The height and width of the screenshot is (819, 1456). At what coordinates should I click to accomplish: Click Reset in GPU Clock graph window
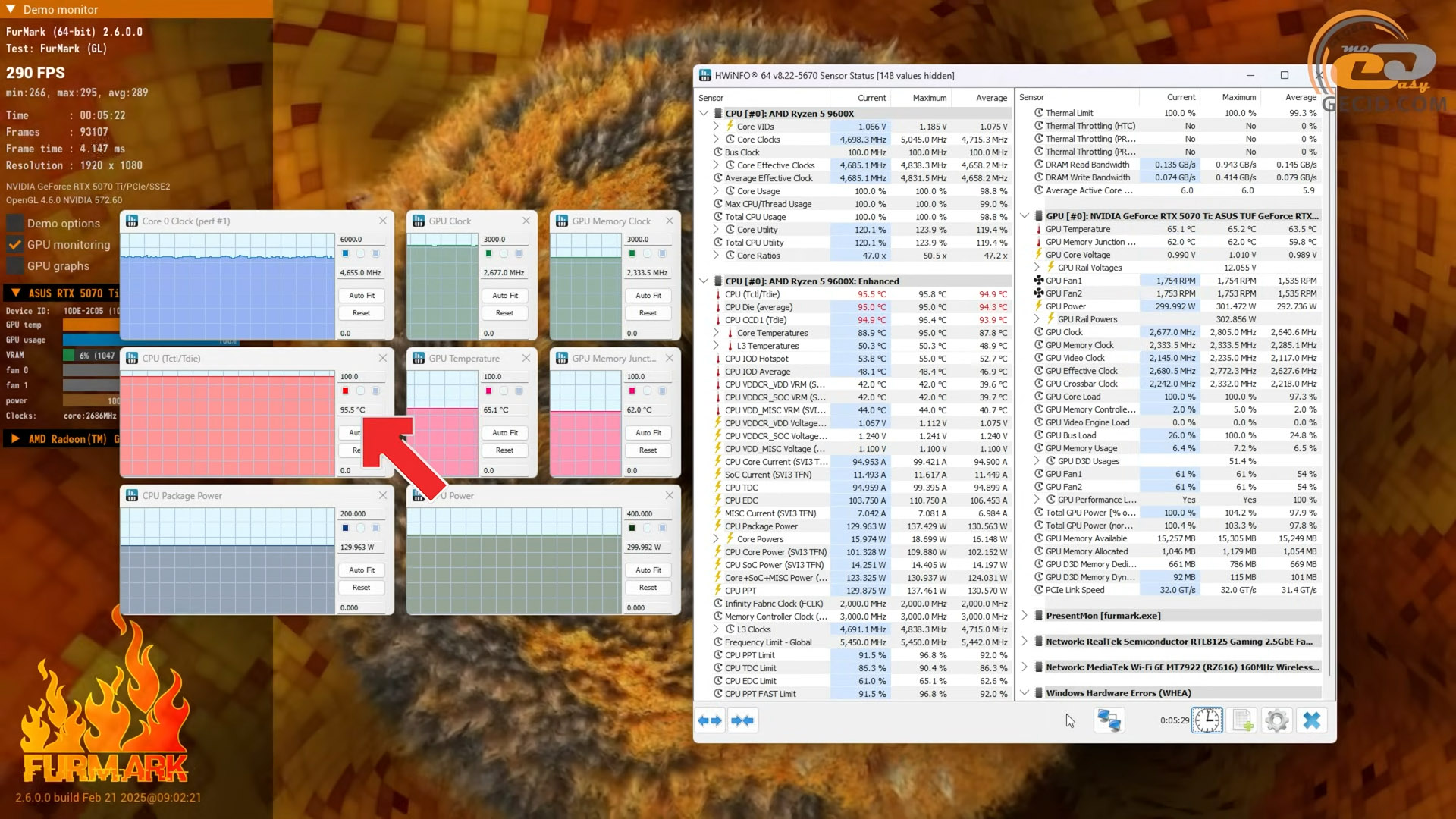point(505,313)
